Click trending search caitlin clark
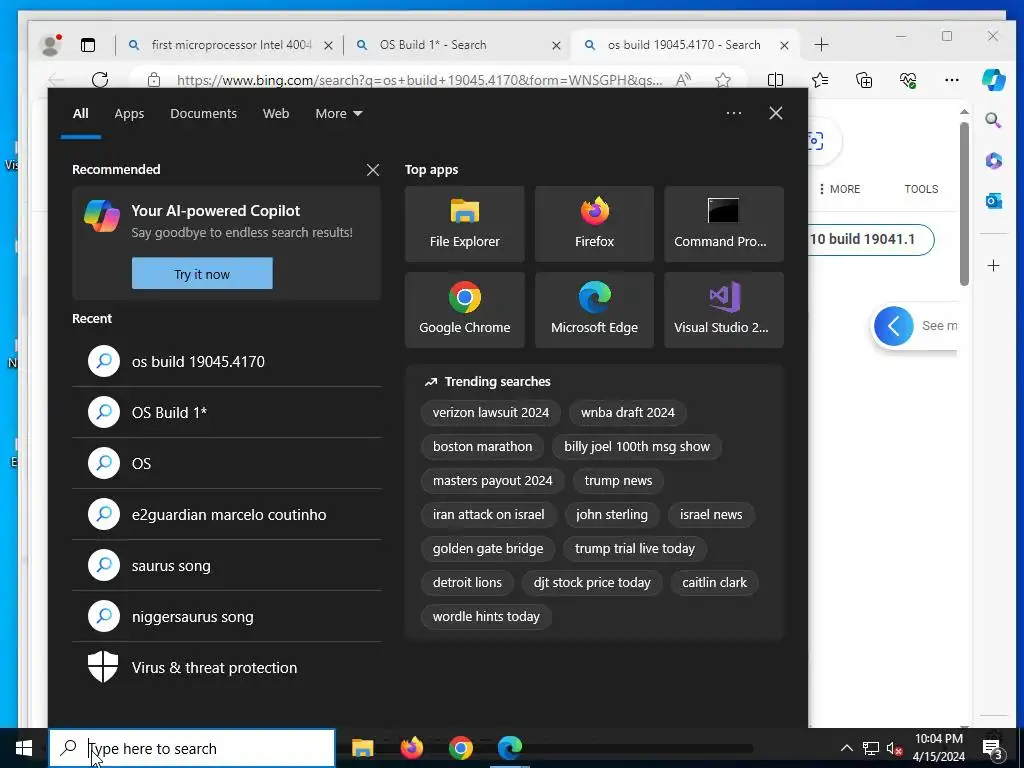 pos(714,582)
